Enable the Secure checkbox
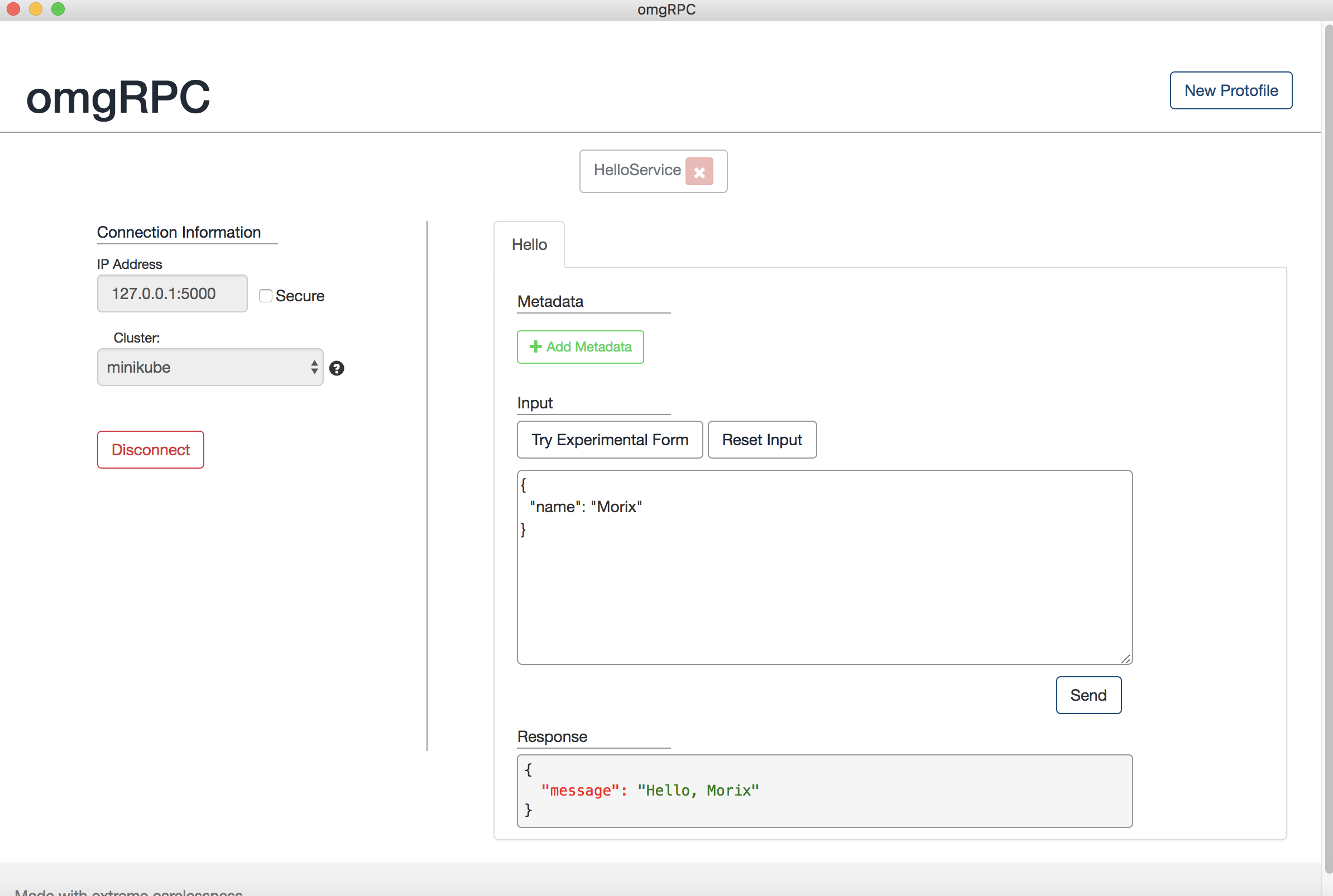The width and height of the screenshot is (1333, 896). click(265, 296)
